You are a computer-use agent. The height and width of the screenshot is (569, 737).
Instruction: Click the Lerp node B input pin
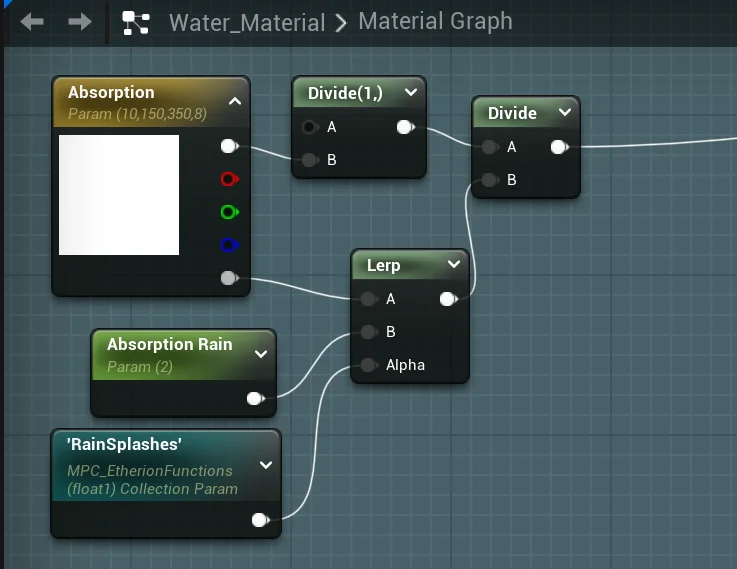pyautogui.click(x=369, y=332)
